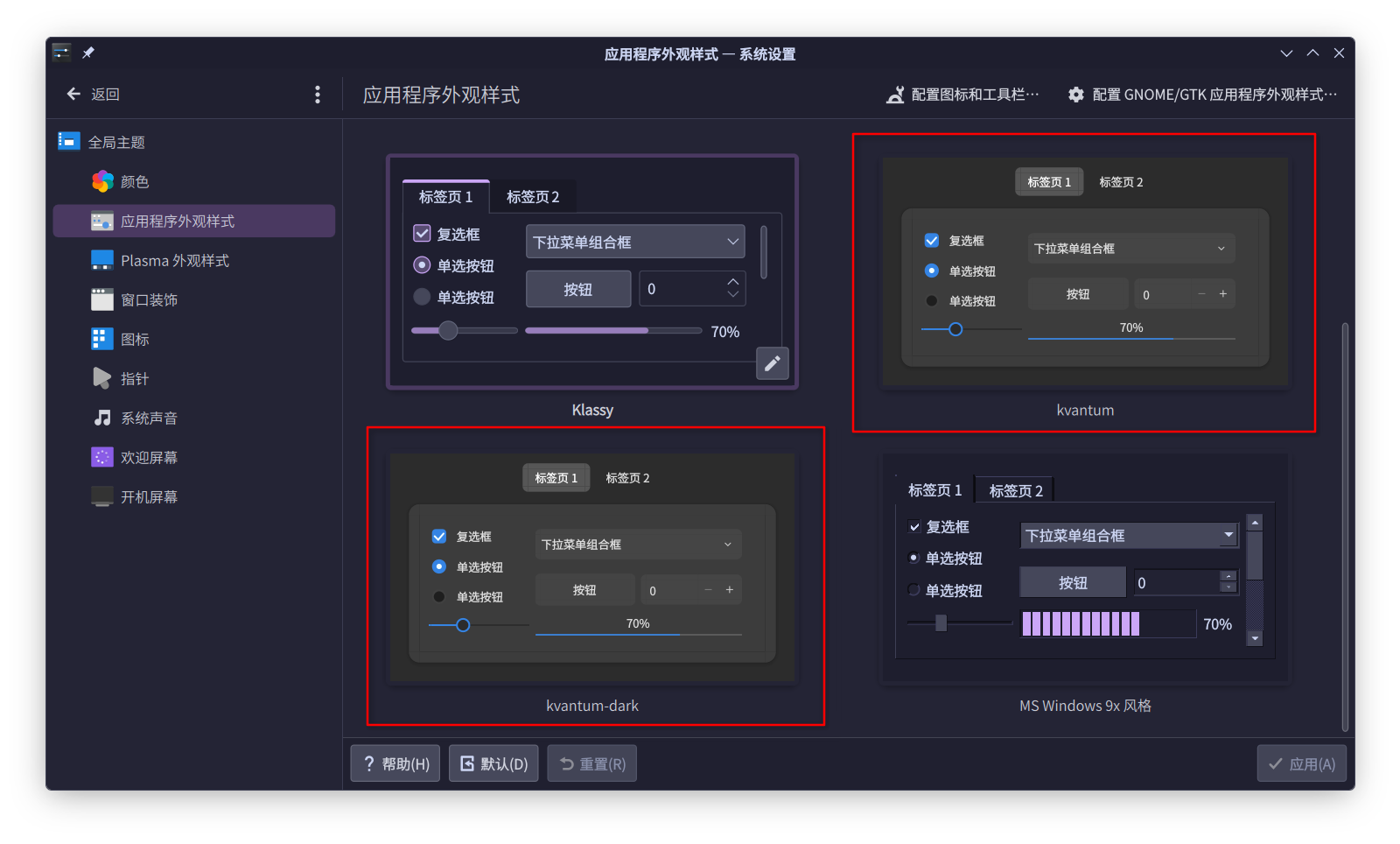Image resolution: width=1400 pixels, height=844 pixels.
Task: Open the 指针 cursor settings icon
Action: pyautogui.click(x=102, y=378)
